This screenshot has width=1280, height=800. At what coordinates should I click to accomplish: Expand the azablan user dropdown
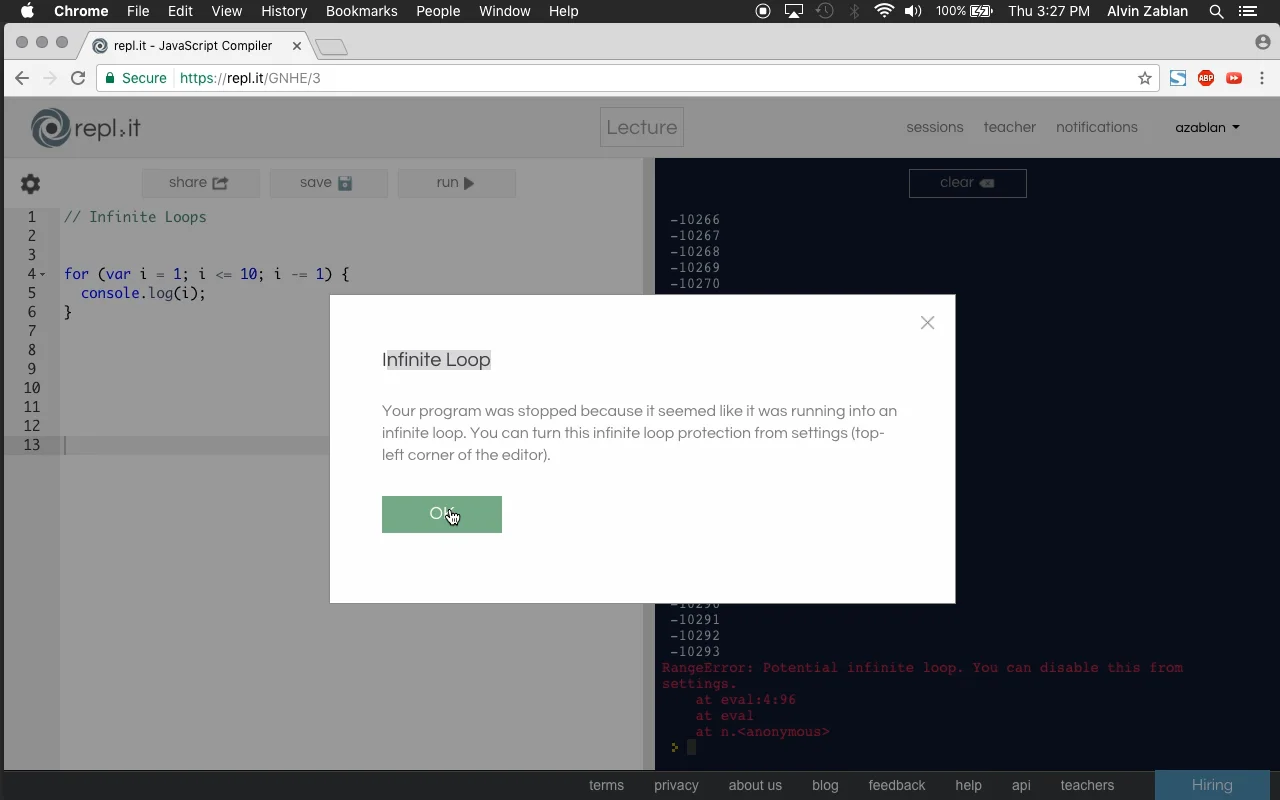(x=1207, y=127)
